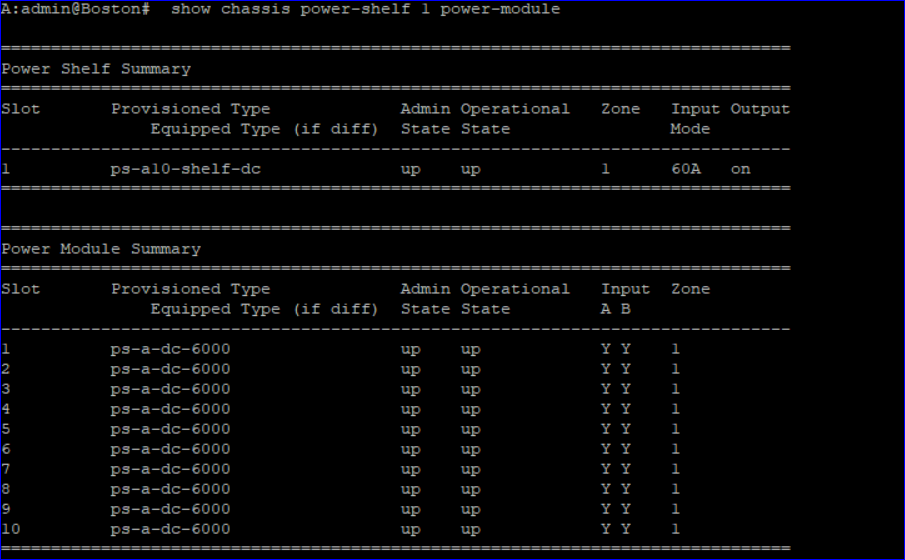Click ps-a-dc-6000 in power module slot 1
This screenshot has width=905, height=560.
(170, 349)
